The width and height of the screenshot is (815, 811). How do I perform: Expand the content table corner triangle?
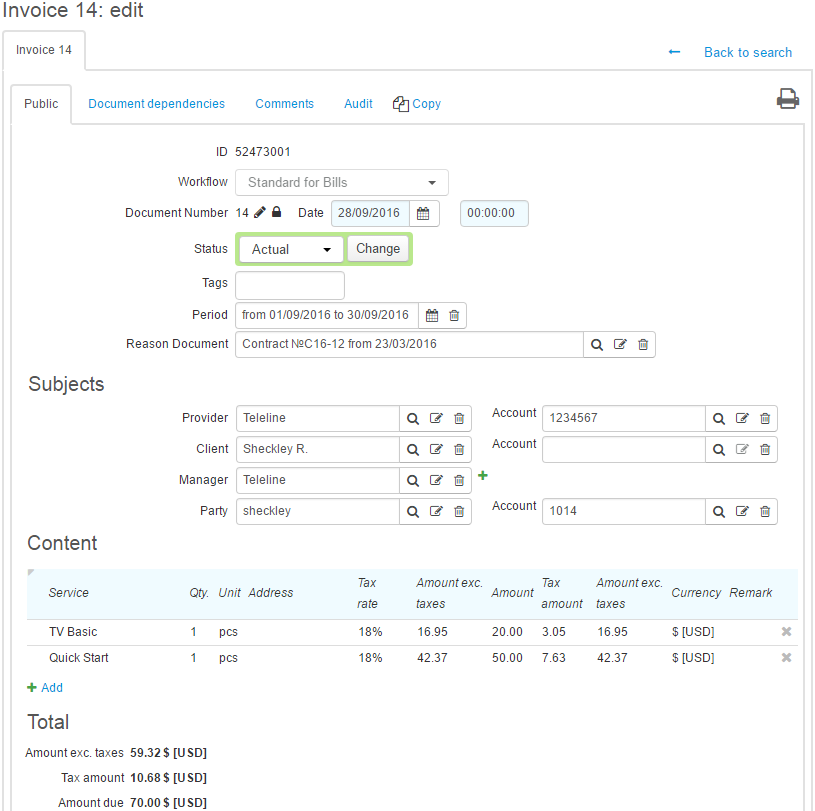tap(31, 572)
